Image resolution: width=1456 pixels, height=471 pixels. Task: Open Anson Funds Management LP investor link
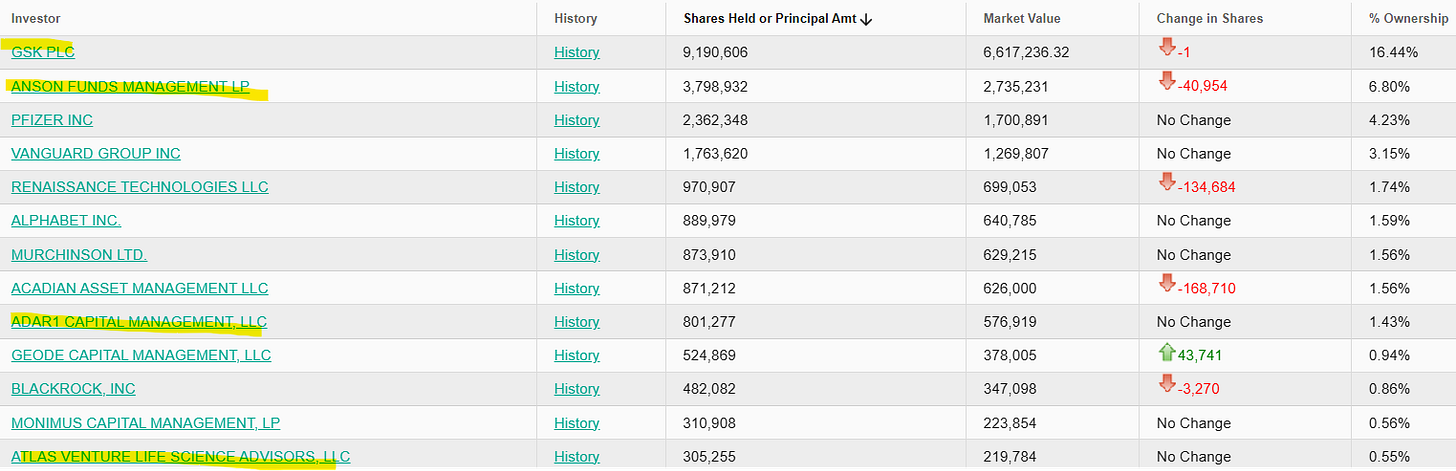pyautogui.click(x=130, y=86)
